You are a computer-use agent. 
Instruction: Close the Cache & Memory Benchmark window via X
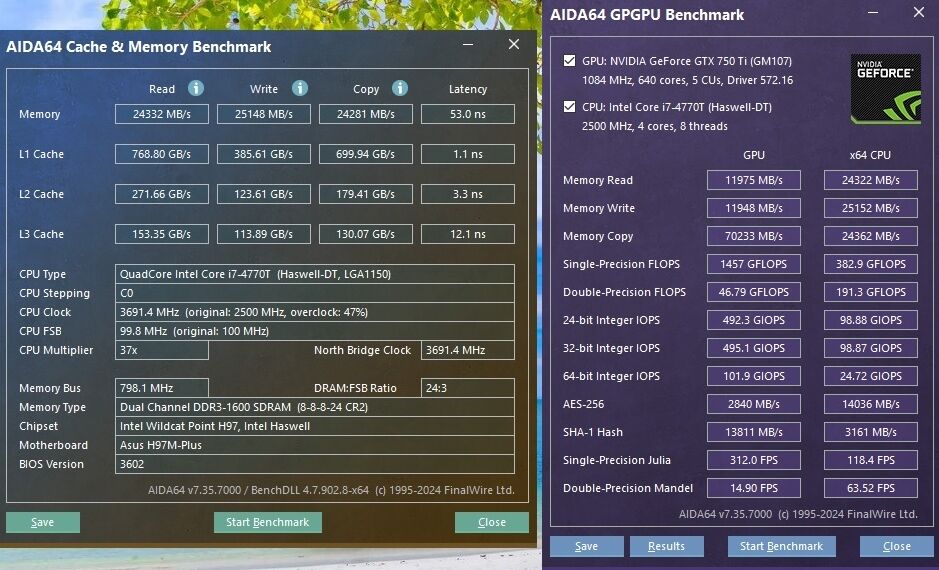[x=514, y=44]
